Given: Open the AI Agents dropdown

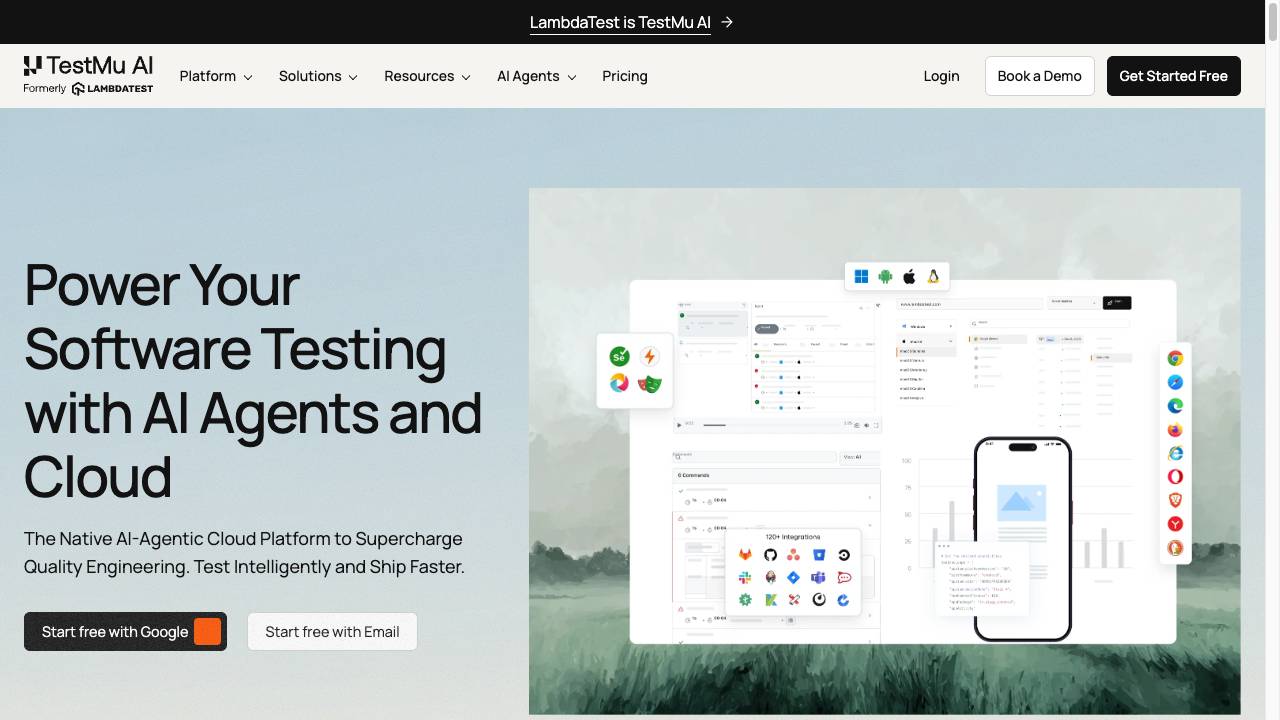Looking at the screenshot, I should click(537, 76).
